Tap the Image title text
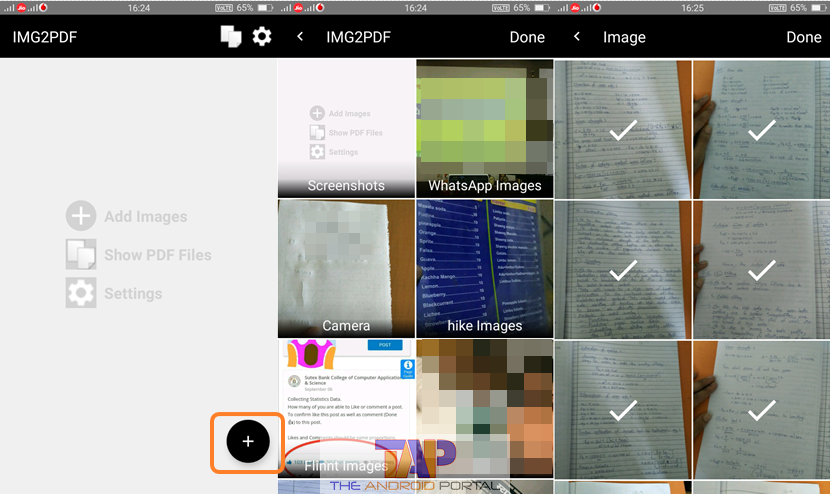This screenshot has width=830, height=494. point(624,38)
